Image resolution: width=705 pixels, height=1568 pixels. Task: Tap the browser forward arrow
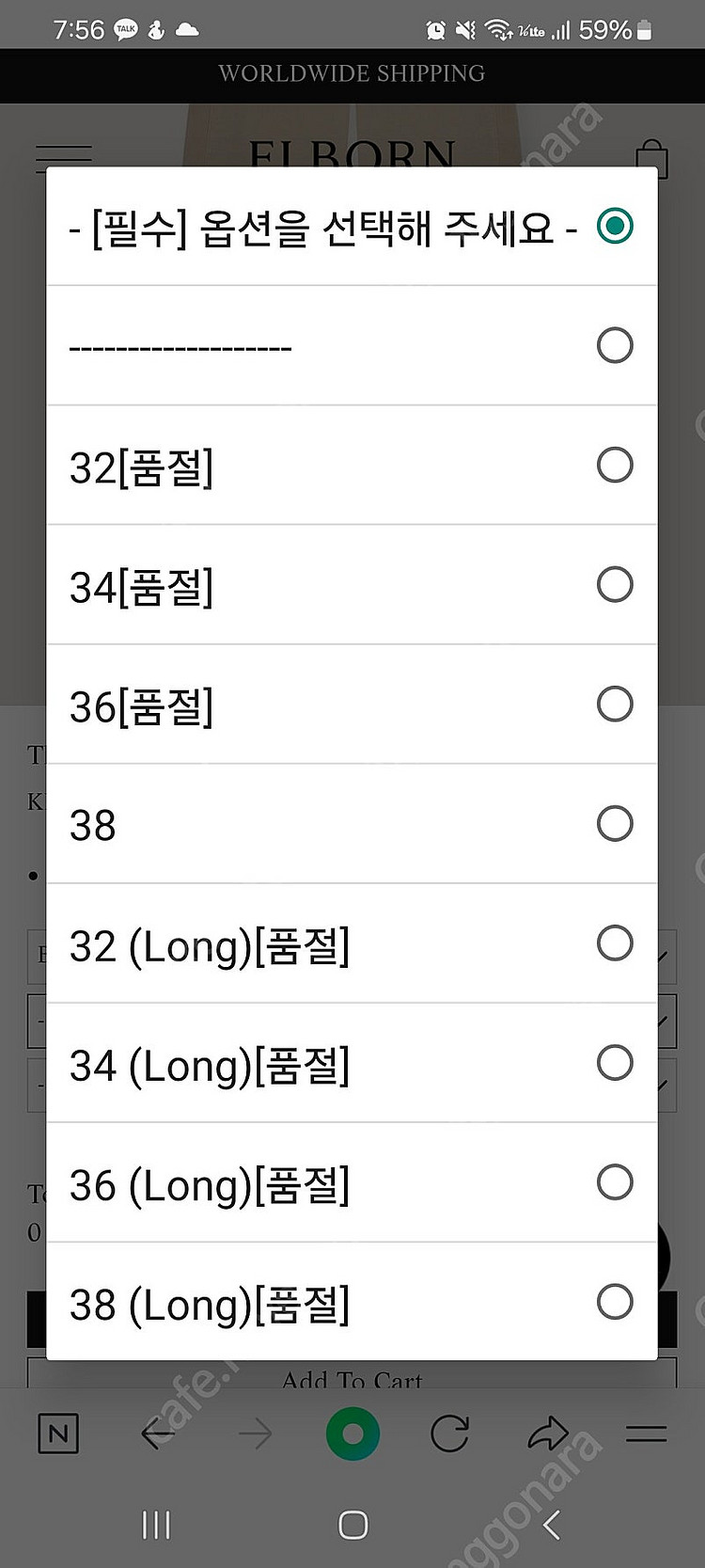coord(254,1433)
